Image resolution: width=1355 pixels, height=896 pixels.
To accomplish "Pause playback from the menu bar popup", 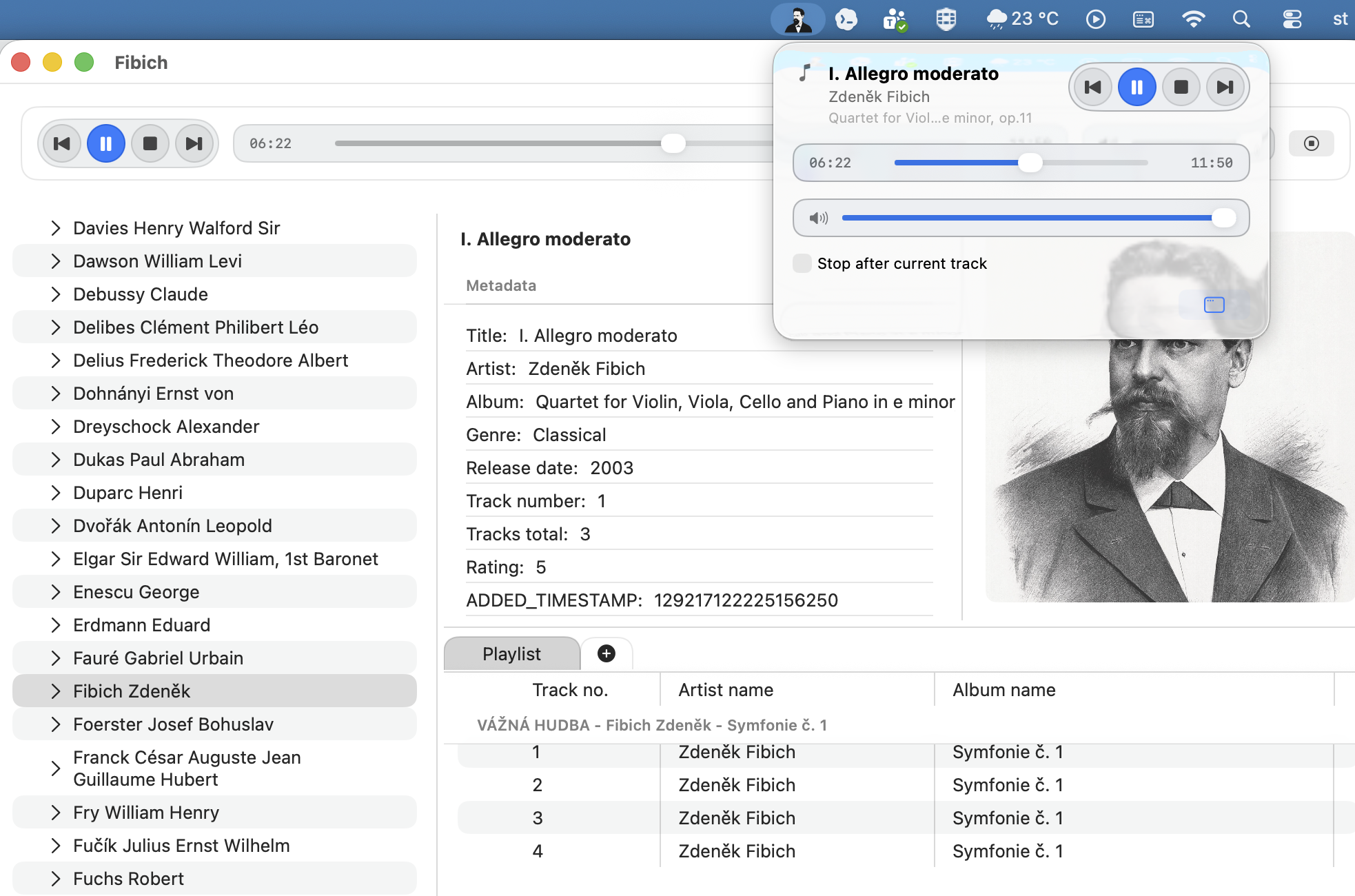I will (1137, 87).
